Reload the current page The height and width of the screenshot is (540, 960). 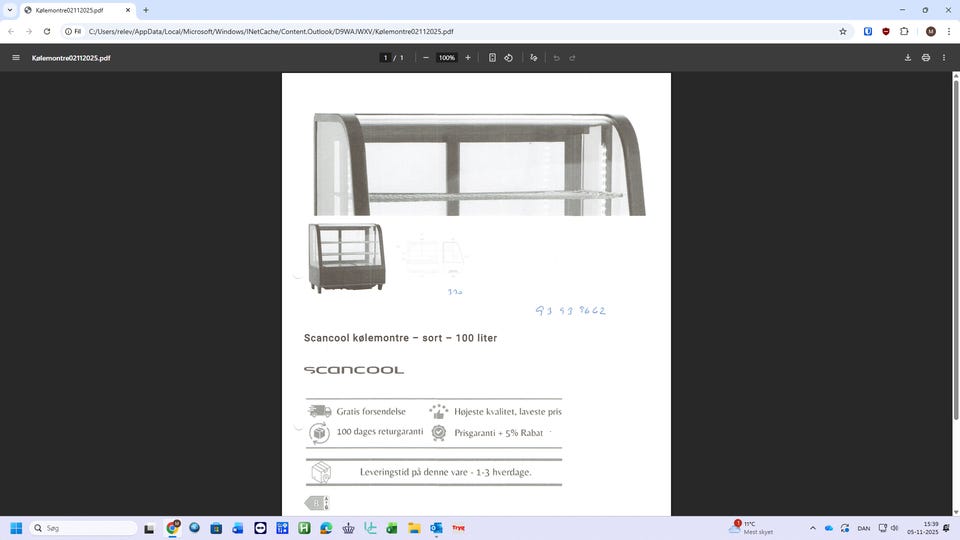[x=46, y=31]
